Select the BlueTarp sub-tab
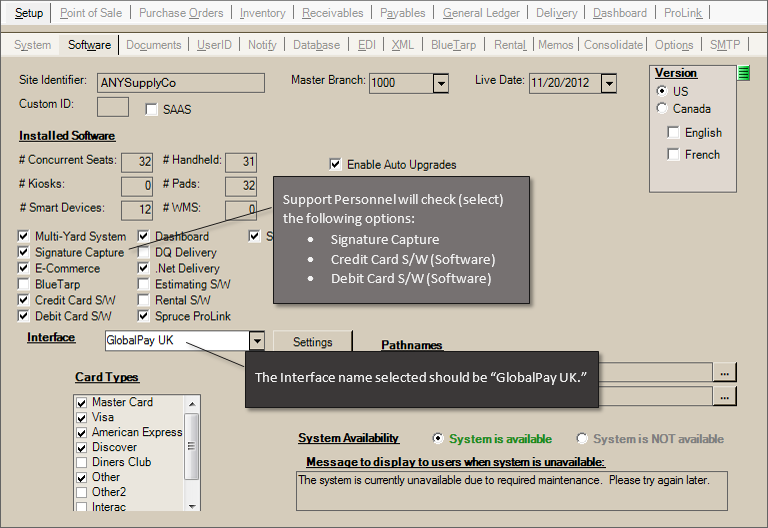This screenshot has width=768, height=528. click(454, 45)
